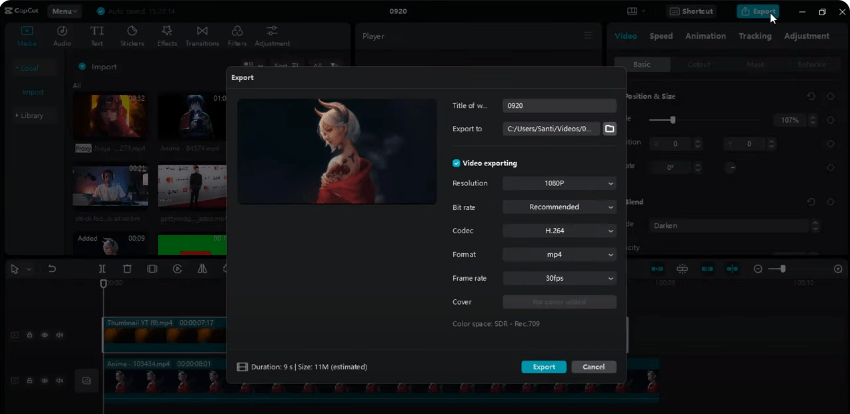Click the Export to path field
The width and height of the screenshot is (850, 414).
point(551,128)
